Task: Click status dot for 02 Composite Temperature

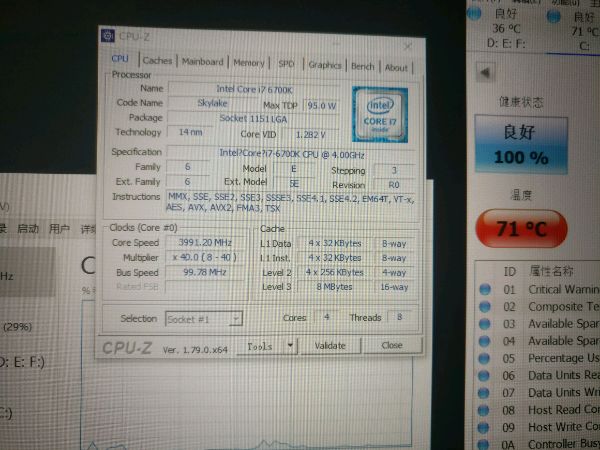Action: point(485,307)
